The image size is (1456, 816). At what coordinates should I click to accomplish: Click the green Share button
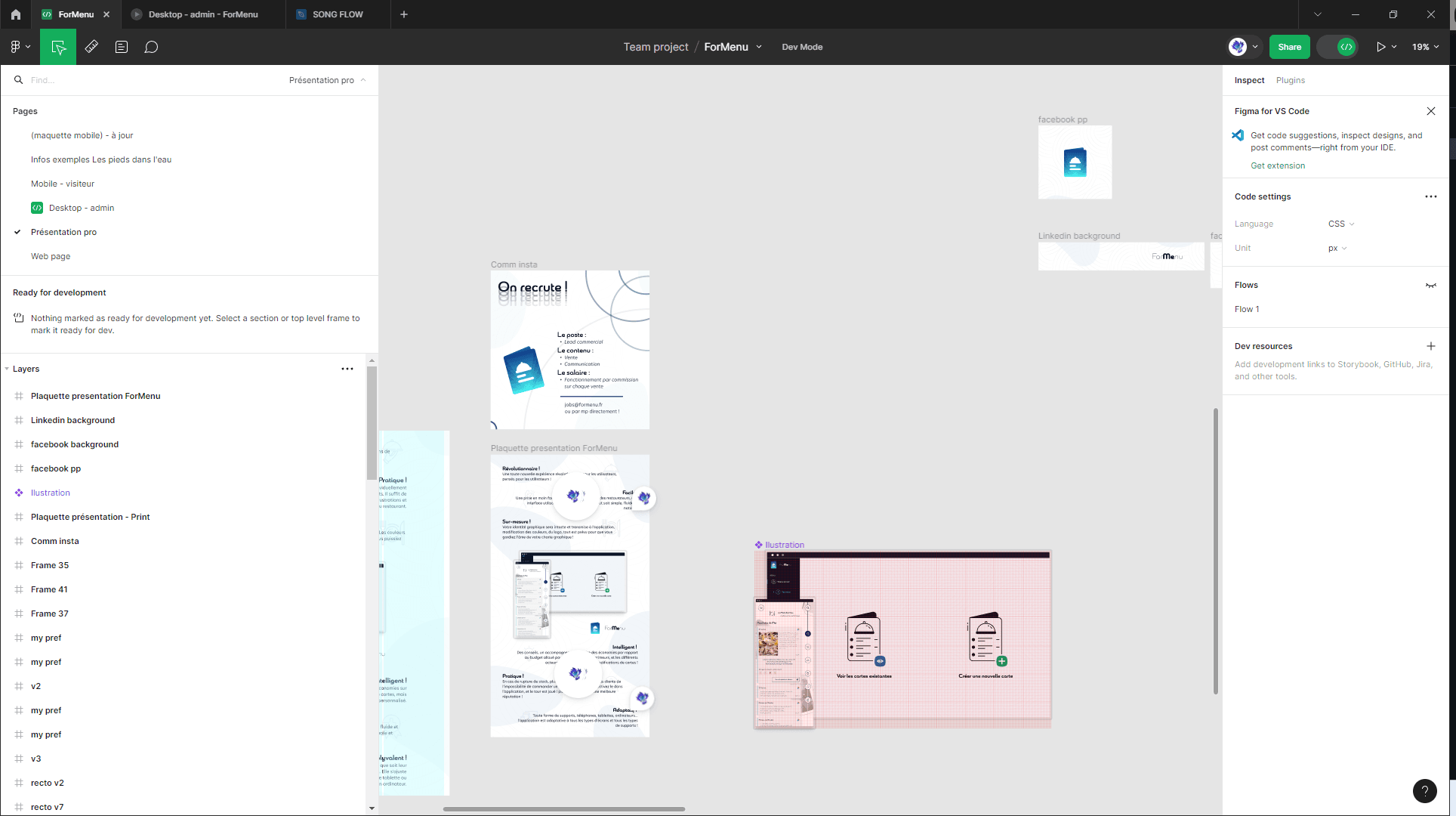1289,47
